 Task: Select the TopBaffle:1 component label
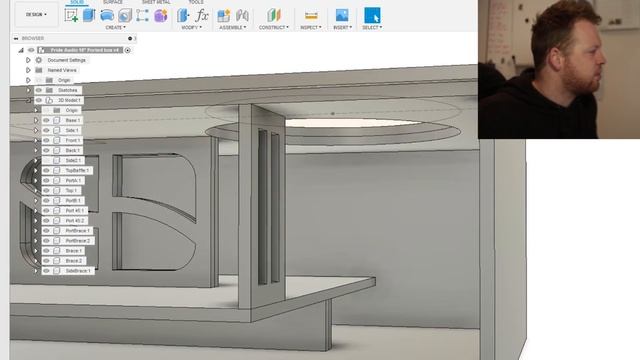77,171
